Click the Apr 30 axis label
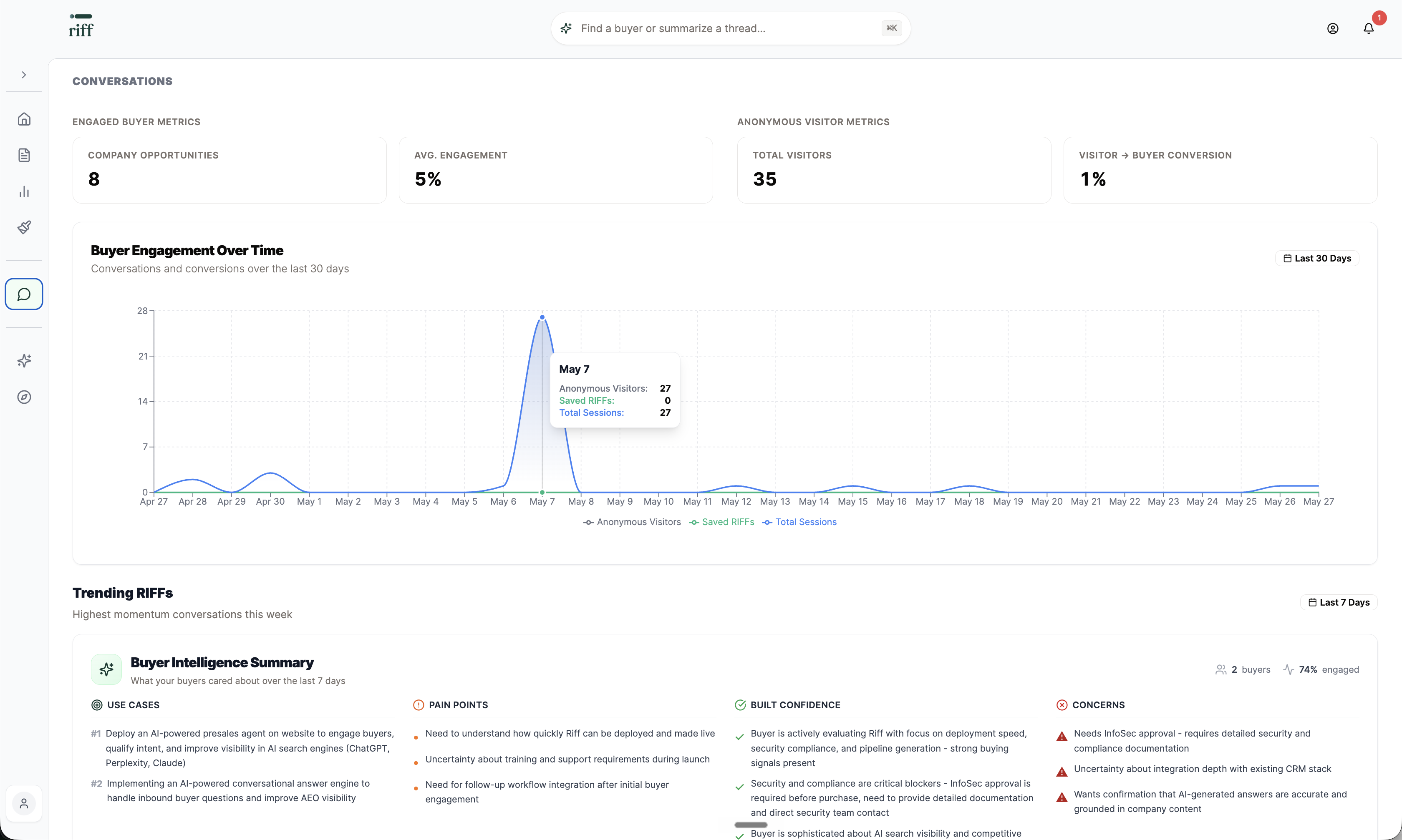Viewport: 1402px width, 840px height. (270, 501)
